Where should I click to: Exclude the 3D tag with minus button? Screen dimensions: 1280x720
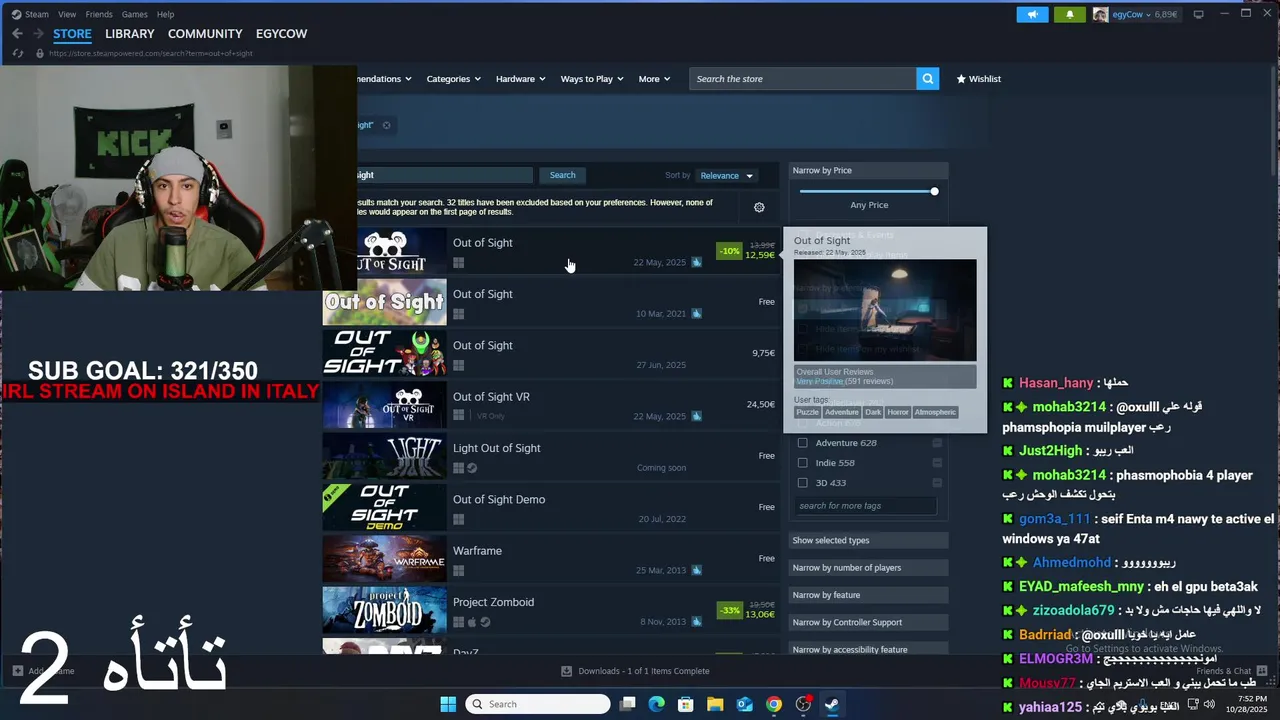click(x=937, y=483)
